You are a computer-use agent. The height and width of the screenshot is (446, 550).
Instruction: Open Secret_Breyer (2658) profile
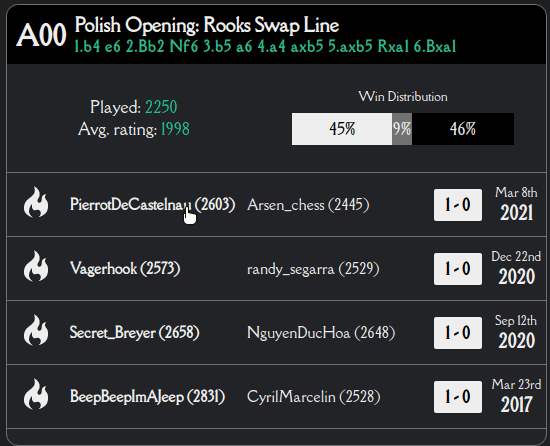134,332
